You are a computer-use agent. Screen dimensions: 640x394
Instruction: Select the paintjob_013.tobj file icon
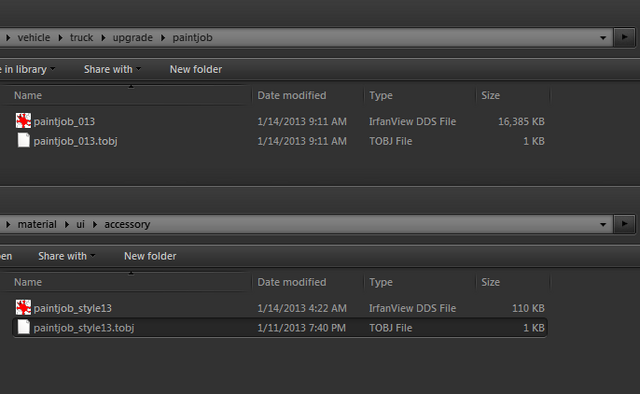point(24,140)
